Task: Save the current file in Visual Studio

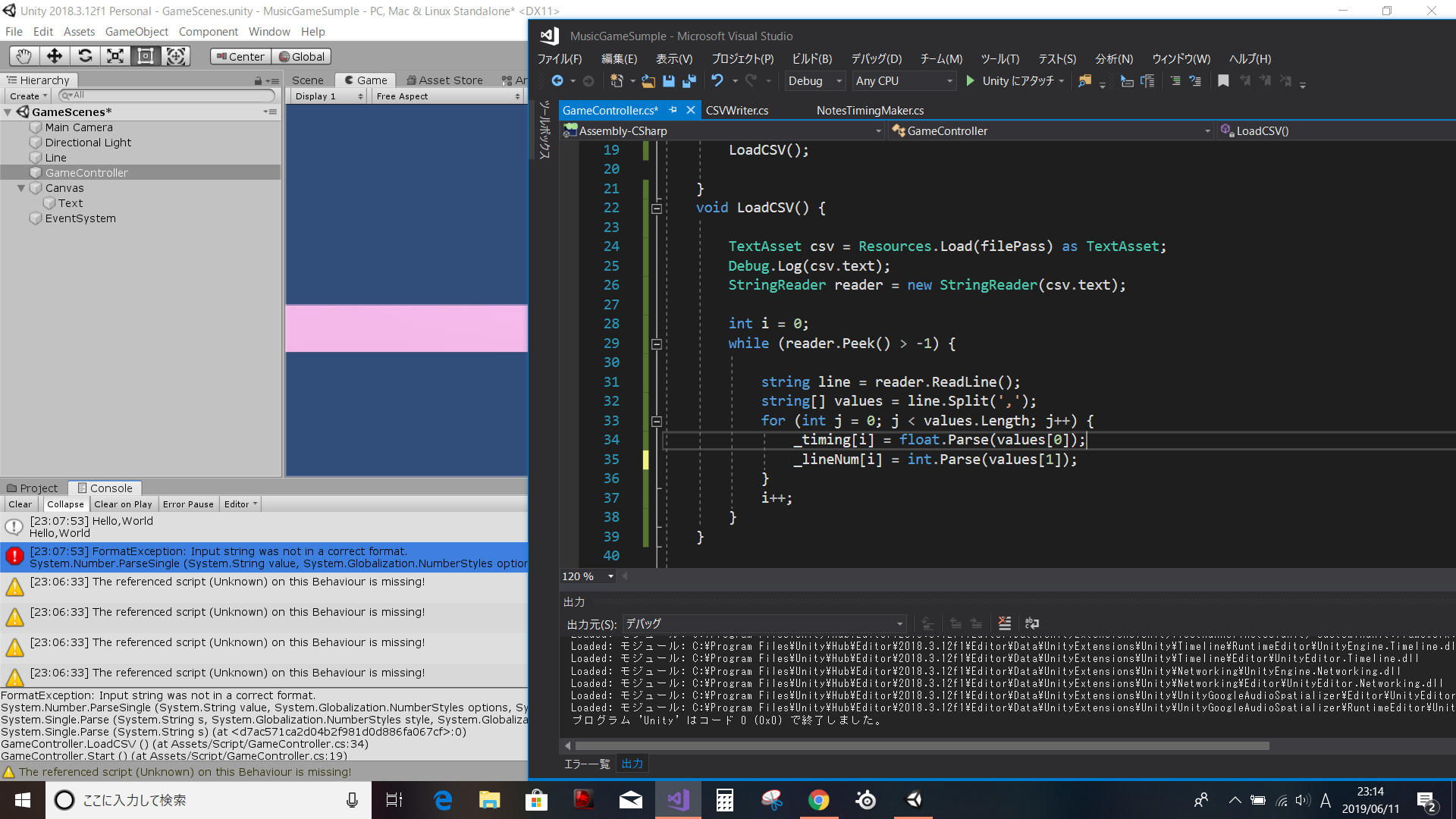Action: (x=669, y=81)
